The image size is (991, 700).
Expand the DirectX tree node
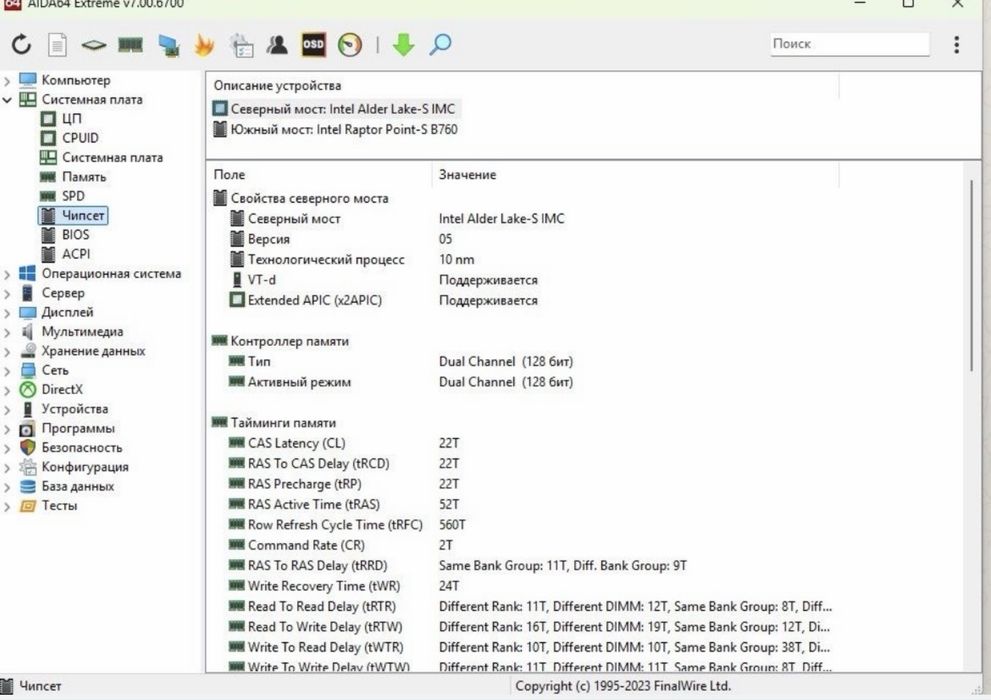(x=7, y=390)
